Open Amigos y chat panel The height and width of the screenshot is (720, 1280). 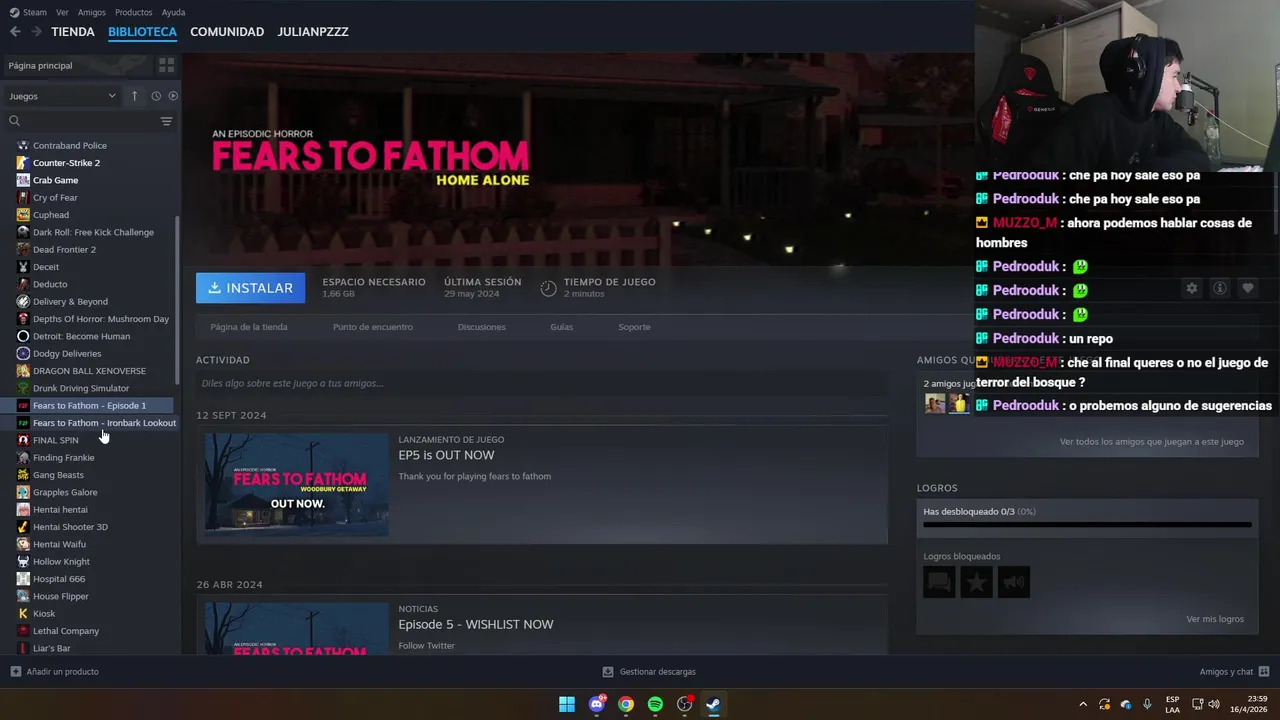(1234, 672)
